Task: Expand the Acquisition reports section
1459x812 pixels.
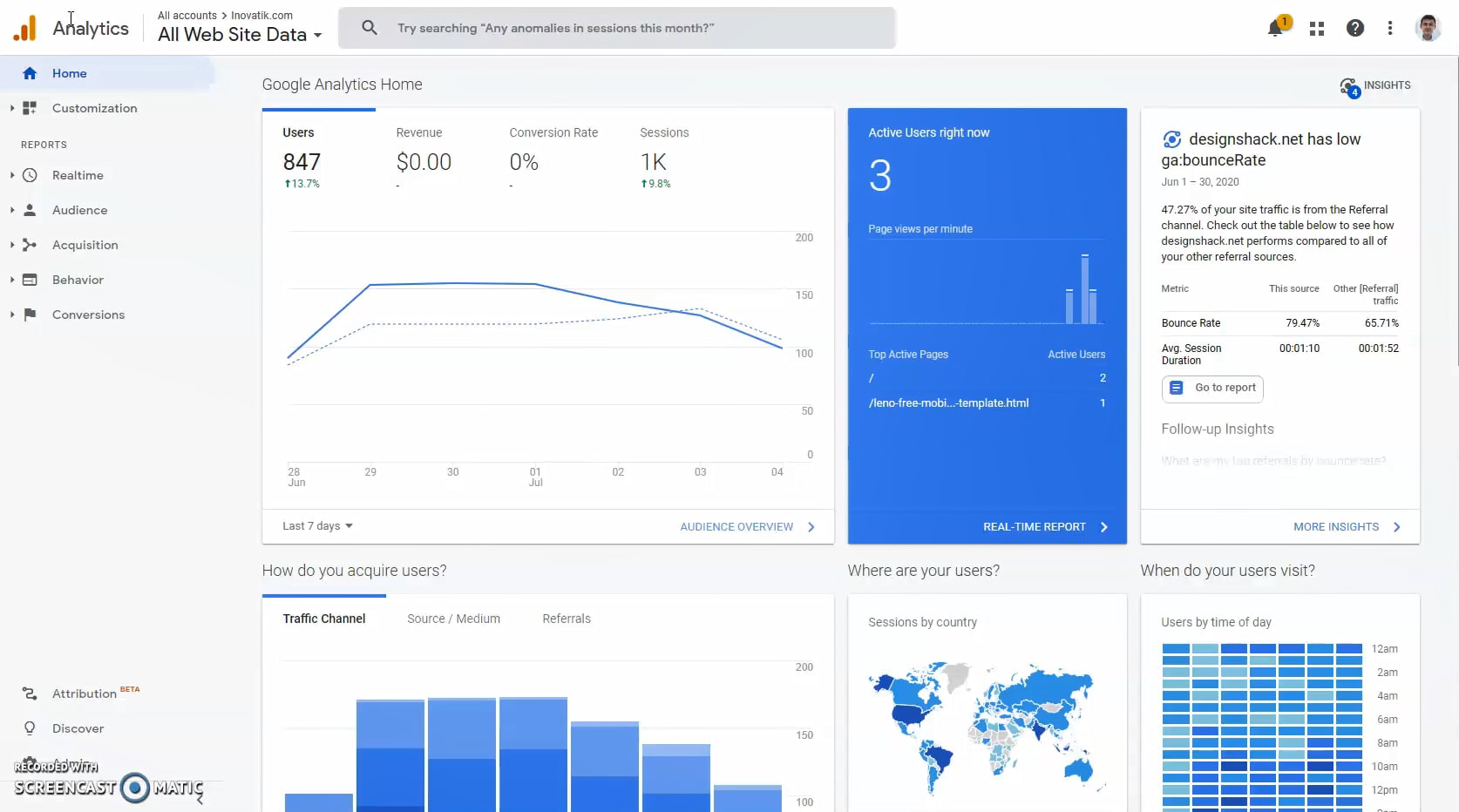Action: 12,245
